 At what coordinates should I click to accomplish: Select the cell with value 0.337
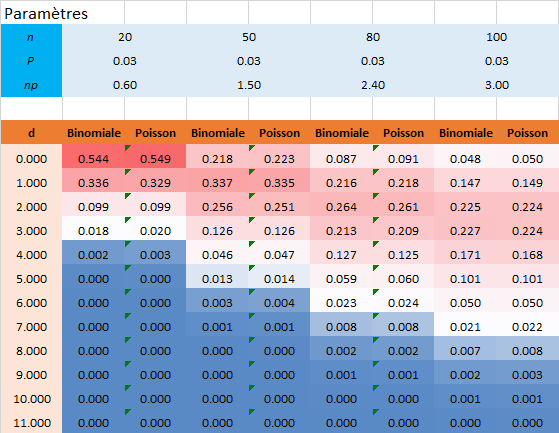tap(217, 183)
